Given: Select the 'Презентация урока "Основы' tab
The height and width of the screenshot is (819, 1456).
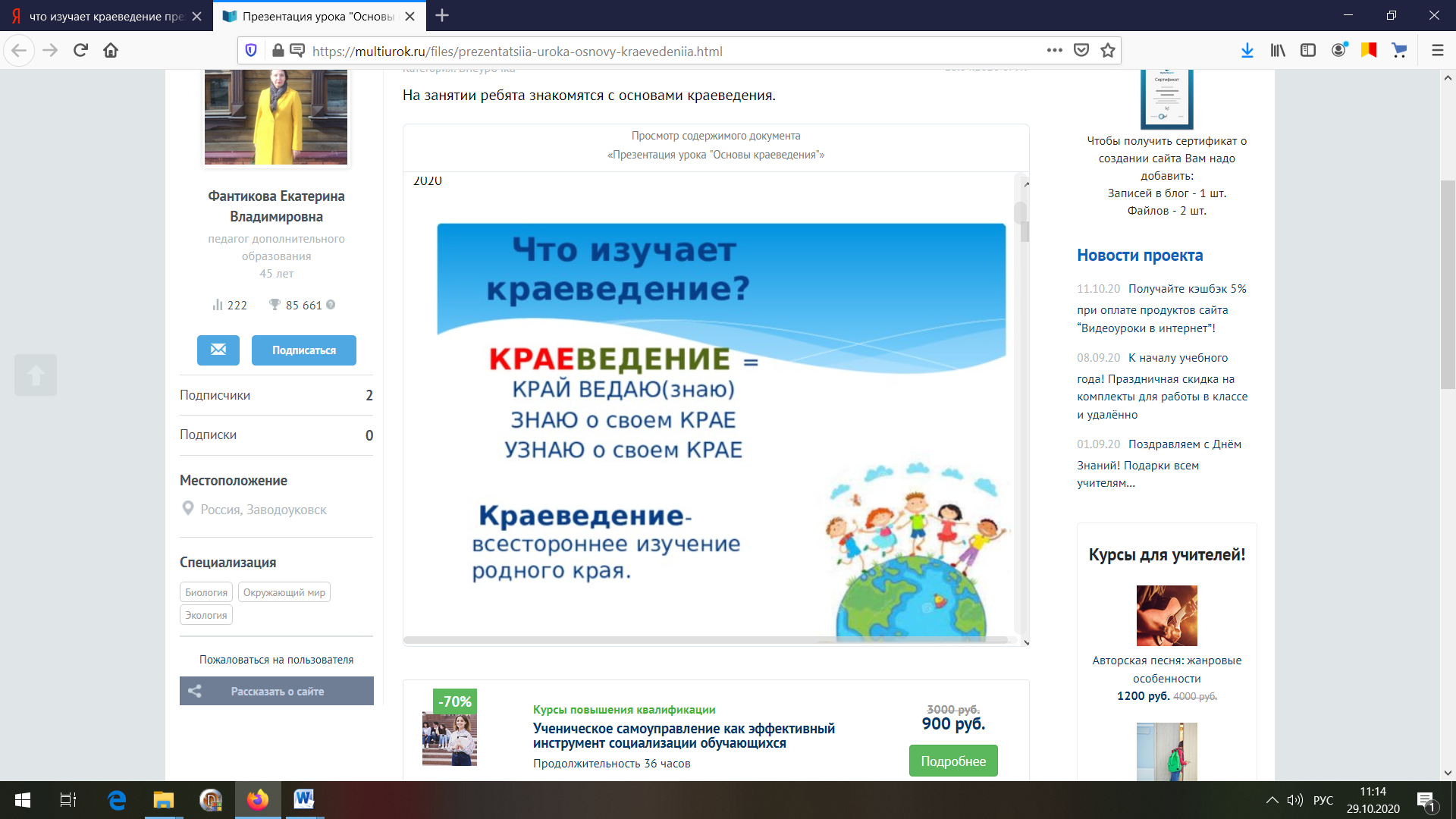Looking at the screenshot, I should tap(318, 16).
